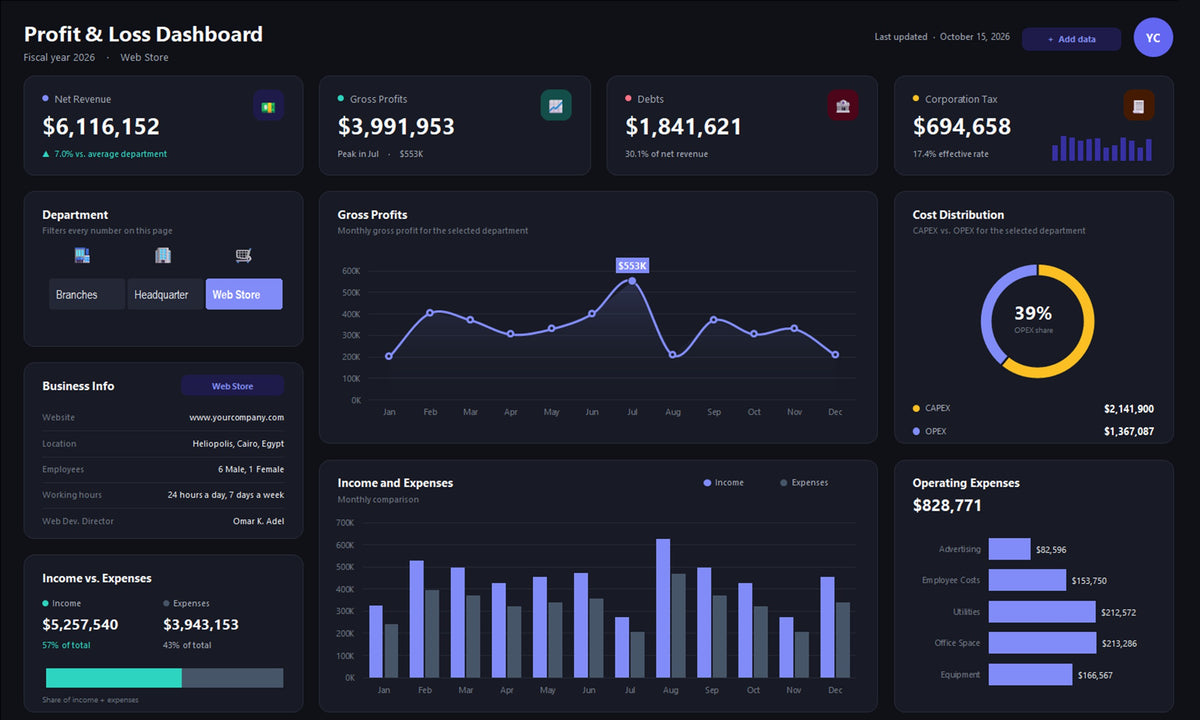Screen dimensions: 1200x720
Task: Click the Corporation Tax mini bar sparkline
Action: [1102, 149]
